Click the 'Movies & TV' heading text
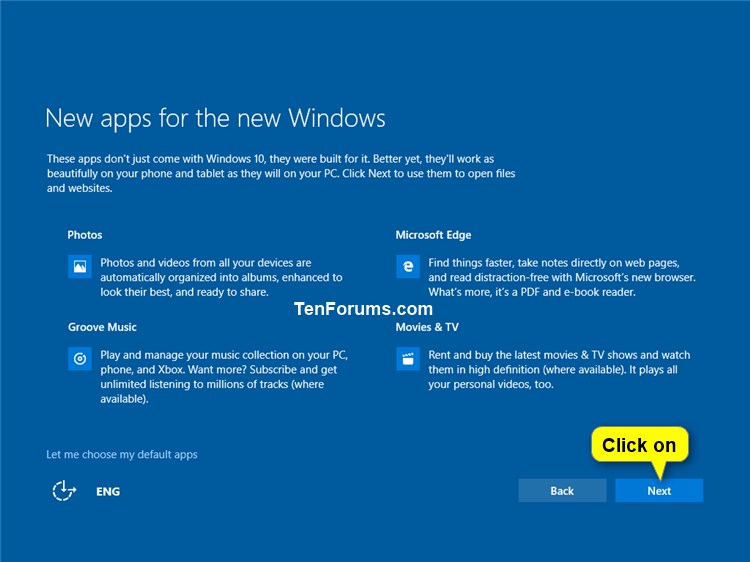 (427, 327)
